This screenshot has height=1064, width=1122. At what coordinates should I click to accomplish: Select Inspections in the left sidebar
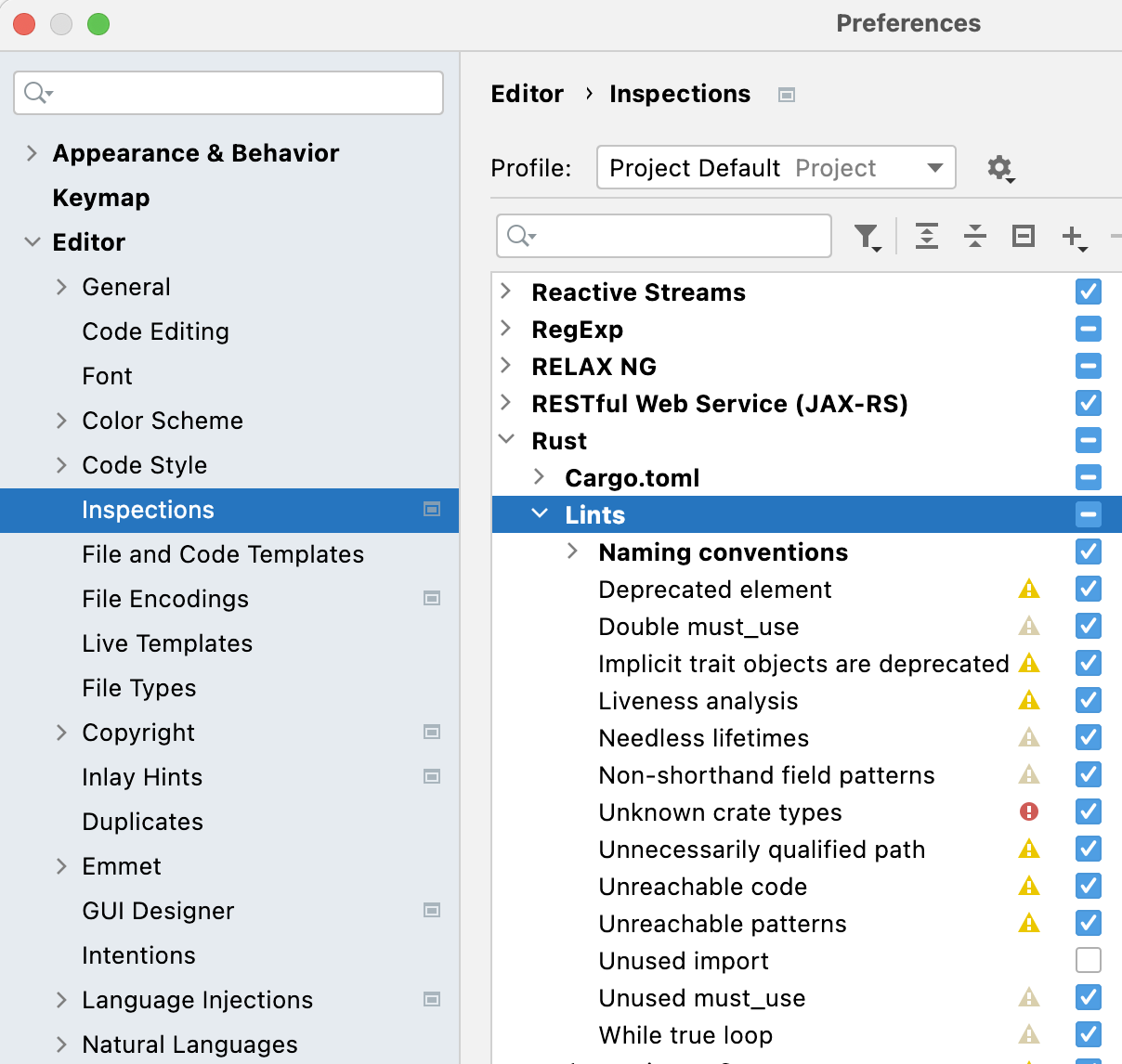click(148, 510)
